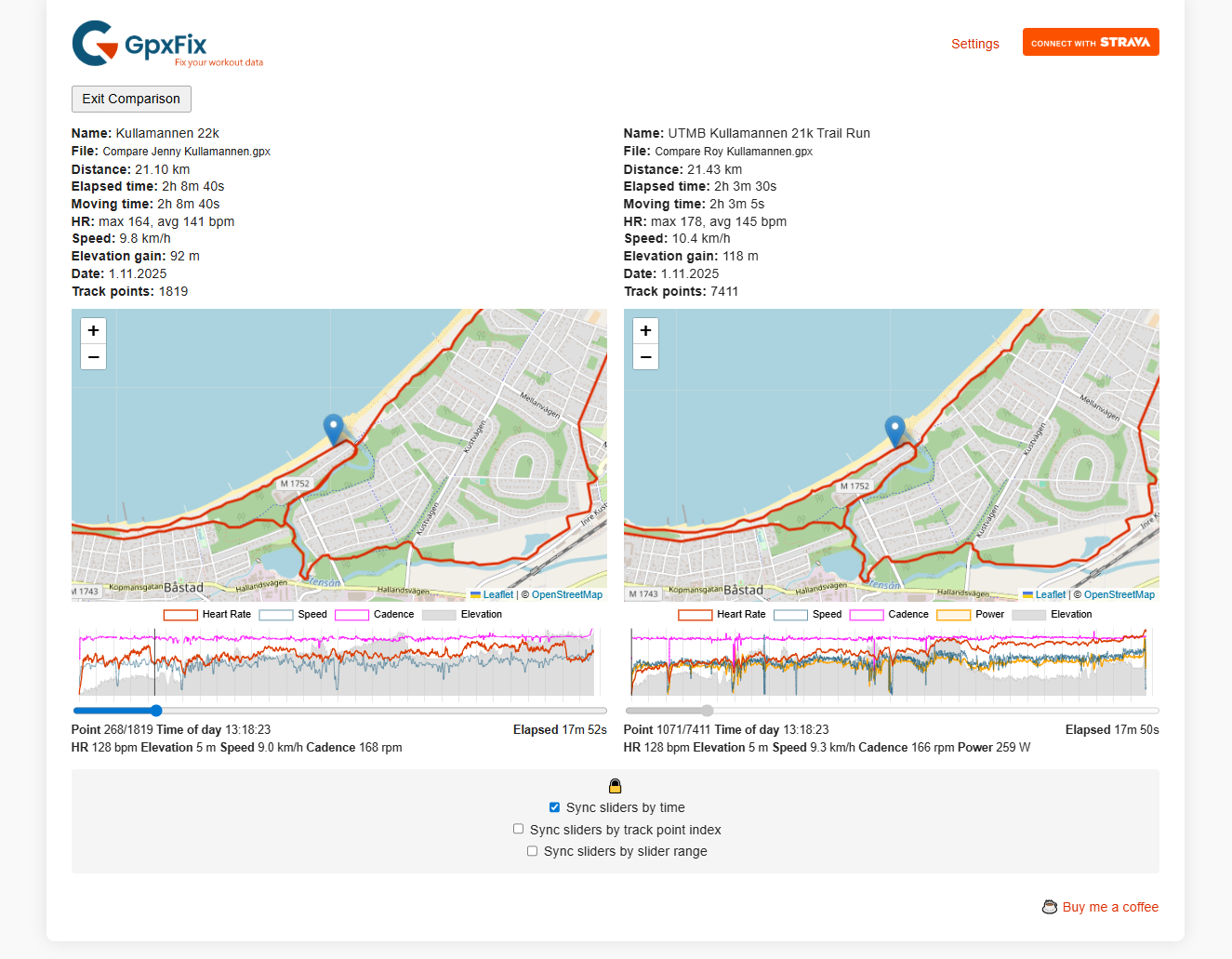The height and width of the screenshot is (959, 1232).
Task: Zoom out on the left map
Action: click(x=93, y=357)
